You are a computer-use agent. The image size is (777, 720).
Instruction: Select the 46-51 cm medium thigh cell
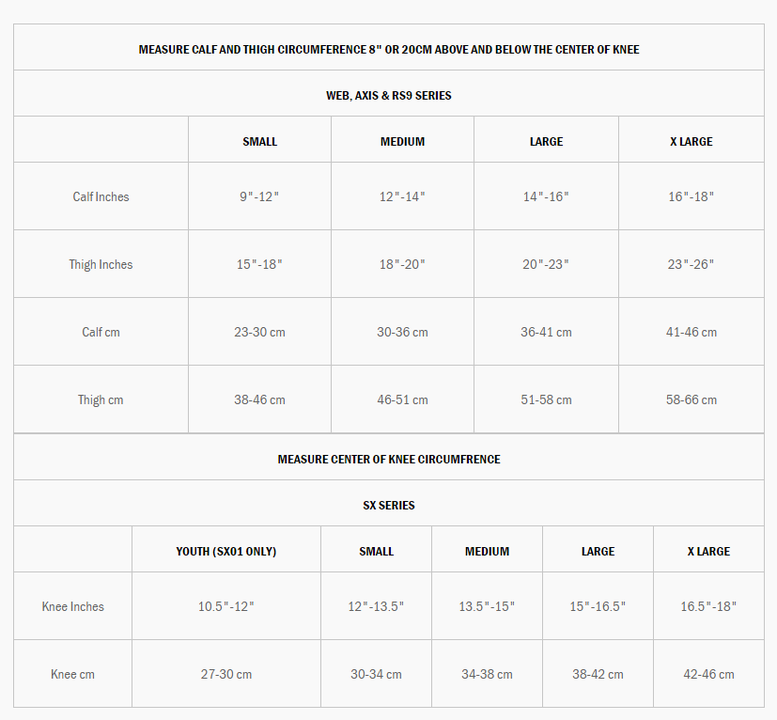pyautogui.click(x=402, y=400)
